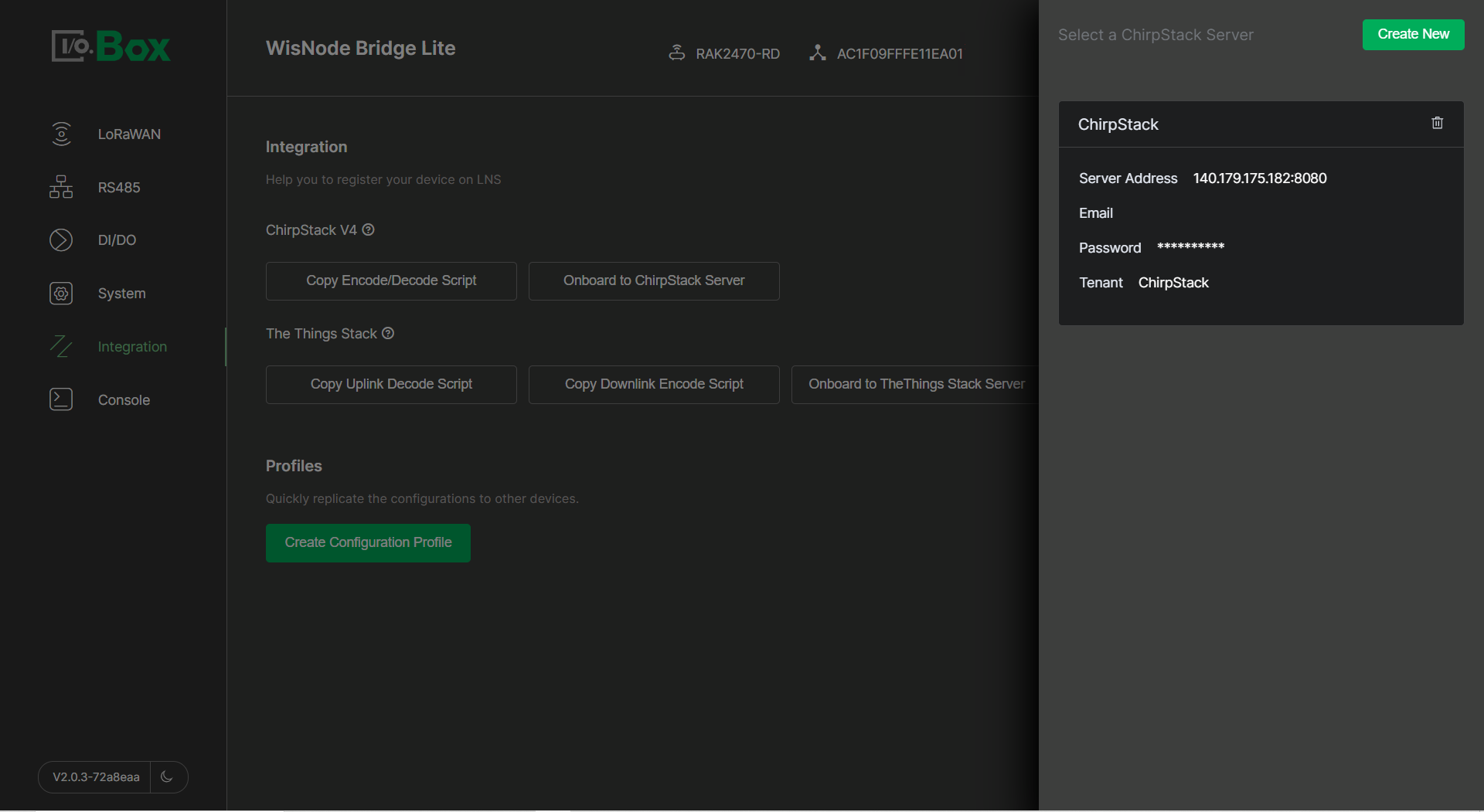Open the LoRaWAN sidebar icon
This screenshot has width=1484, height=812.
pyautogui.click(x=61, y=134)
